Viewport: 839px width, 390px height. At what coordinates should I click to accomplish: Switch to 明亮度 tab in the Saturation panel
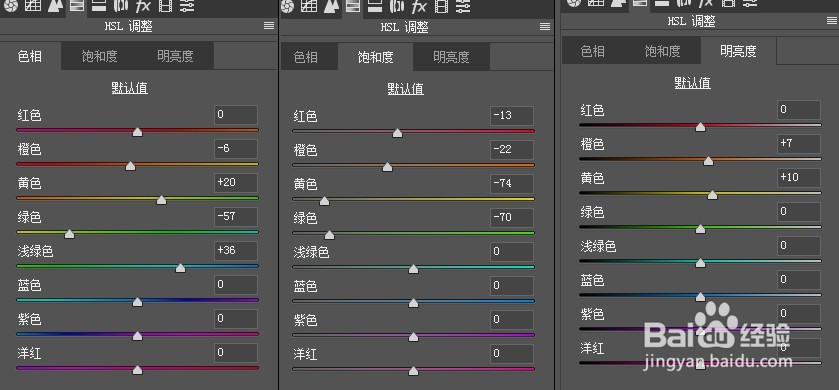tap(452, 57)
